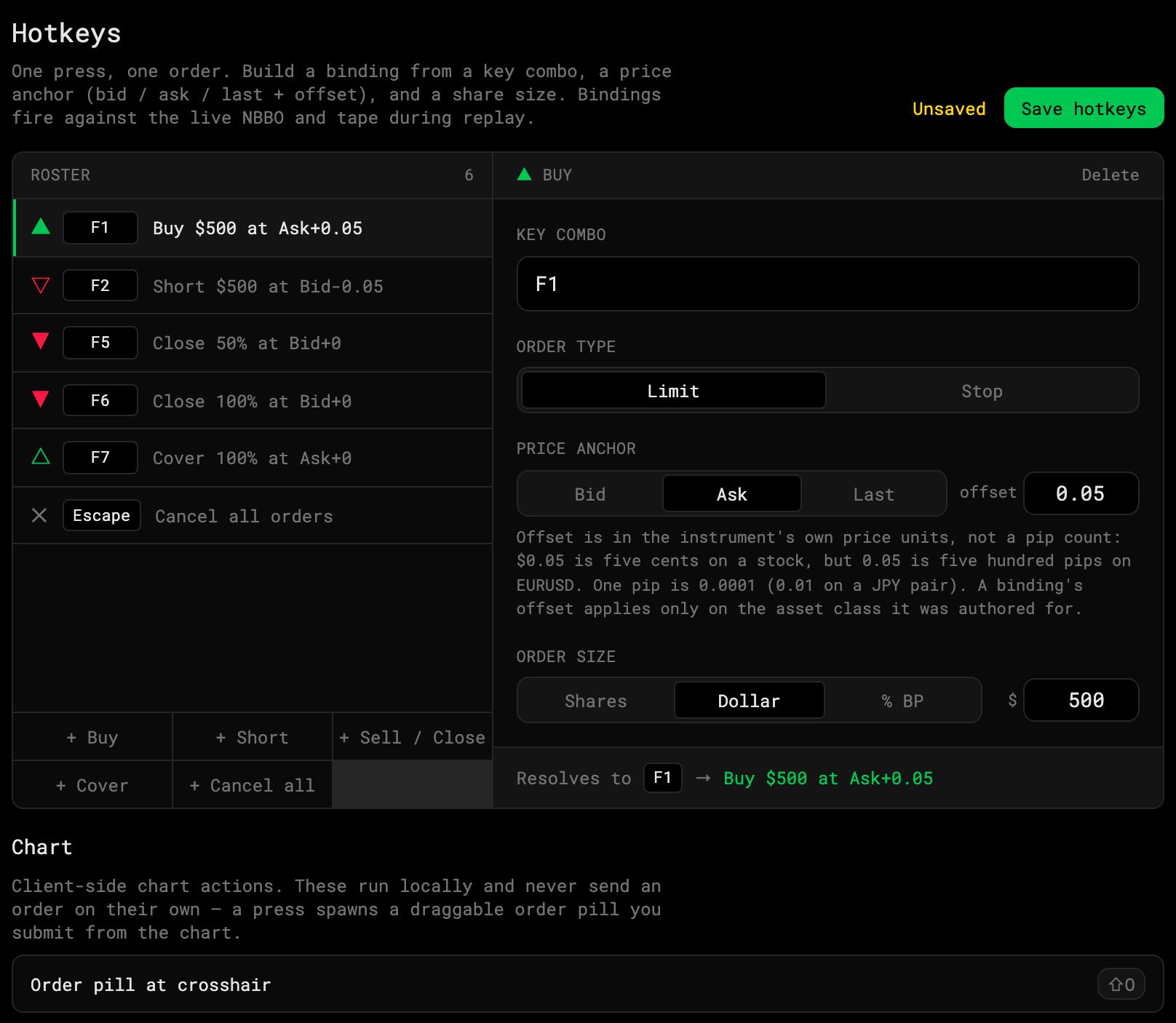This screenshot has height=1023, width=1176.
Task: Click the F2 key badge in roster
Action: tap(100, 285)
